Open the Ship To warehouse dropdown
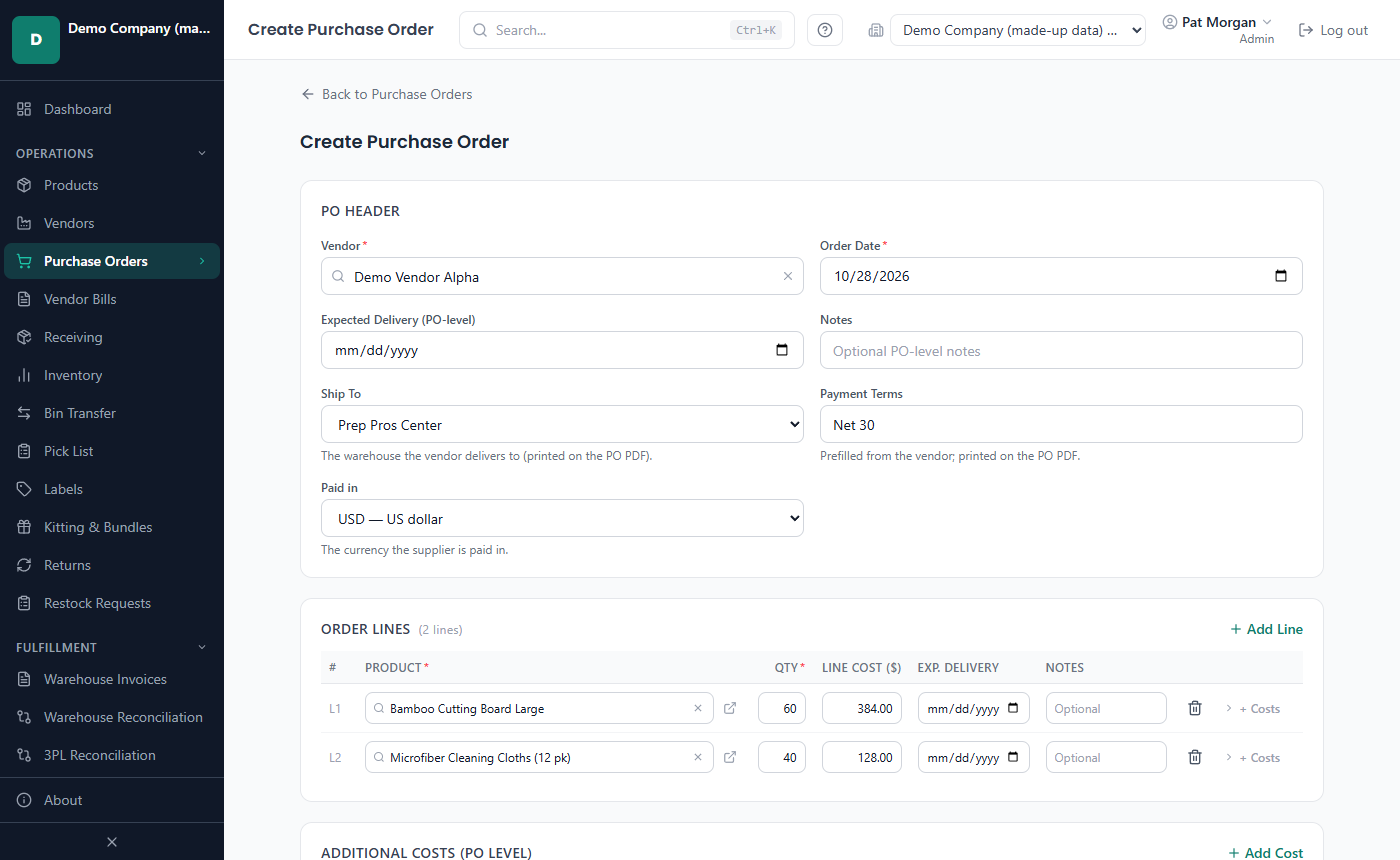1400x860 pixels. coord(562,425)
